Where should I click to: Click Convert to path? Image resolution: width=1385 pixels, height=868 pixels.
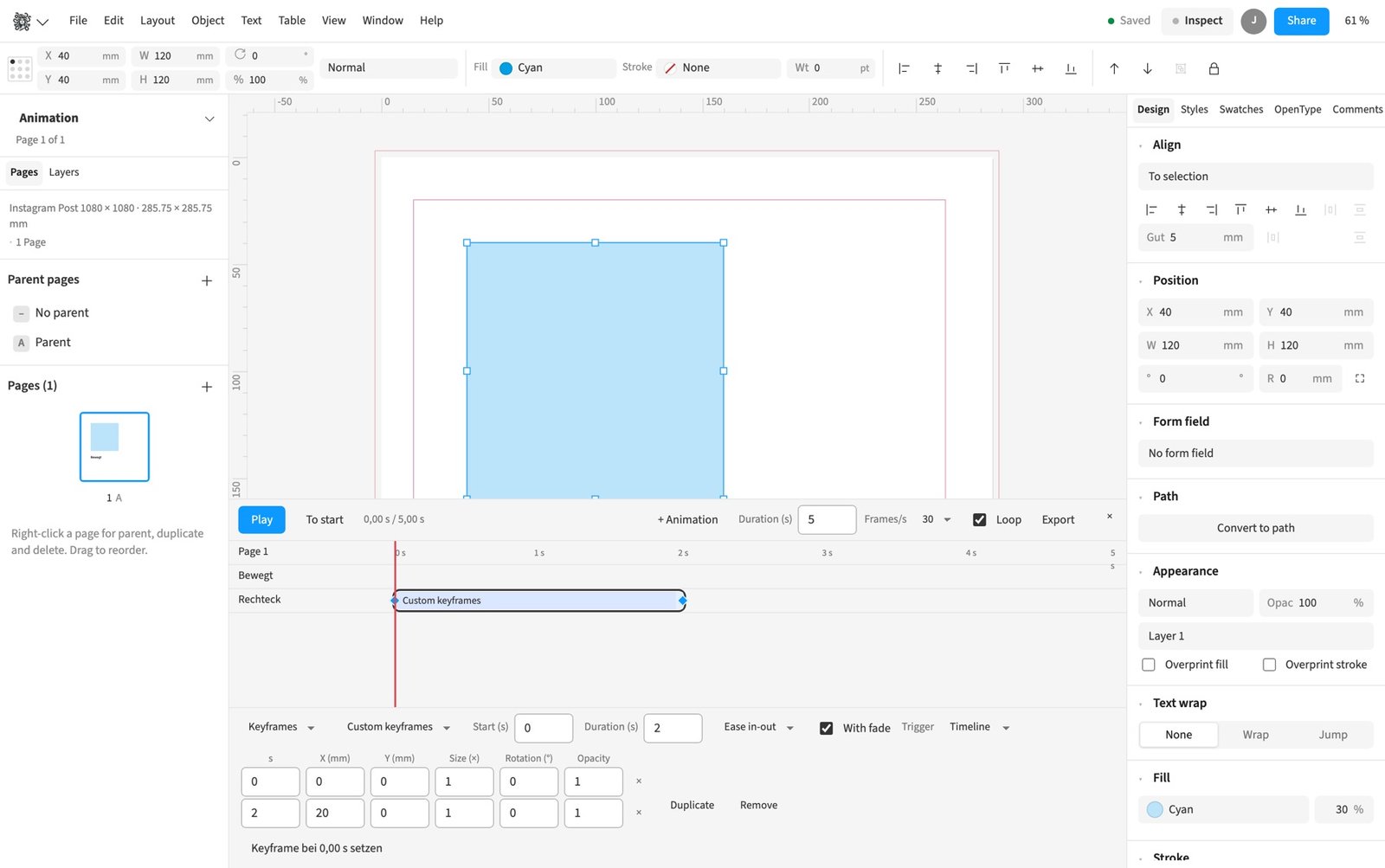(1255, 528)
